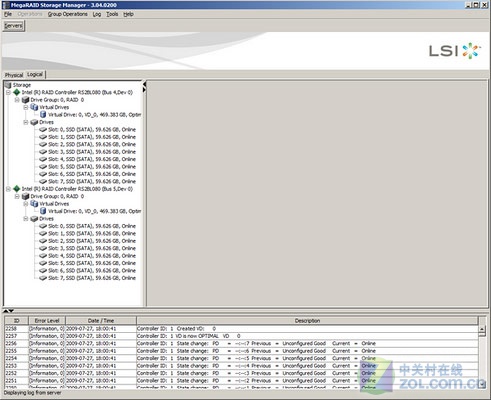Select Slot 3 SSD text under Bus 5
Viewport: 491px width, 400px height.
(92, 248)
